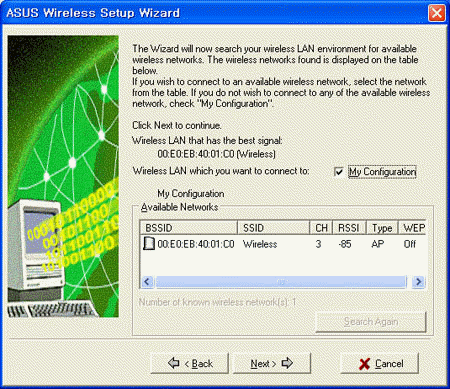Click 'Number of known wireless network(s): 1' text
Image resolution: width=450 pixels, height=389 pixels.
[217, 302]
